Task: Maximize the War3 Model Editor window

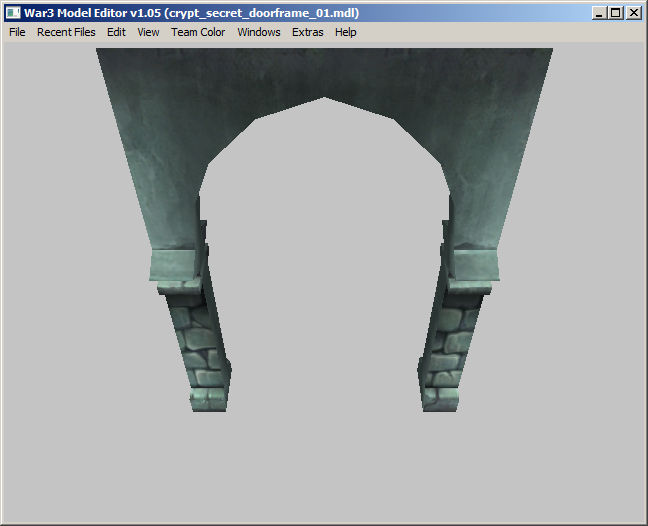Action: tap(615, 13)
